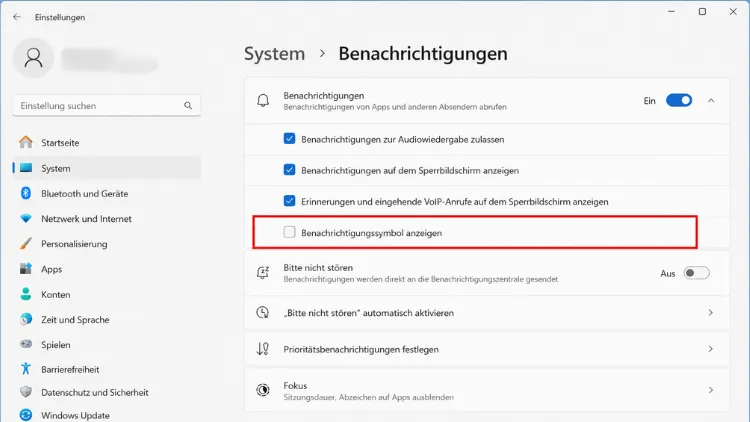Open automatic Bitte nicht stören chevron
This screenshot has width=750, height=422.
(711, 312)
